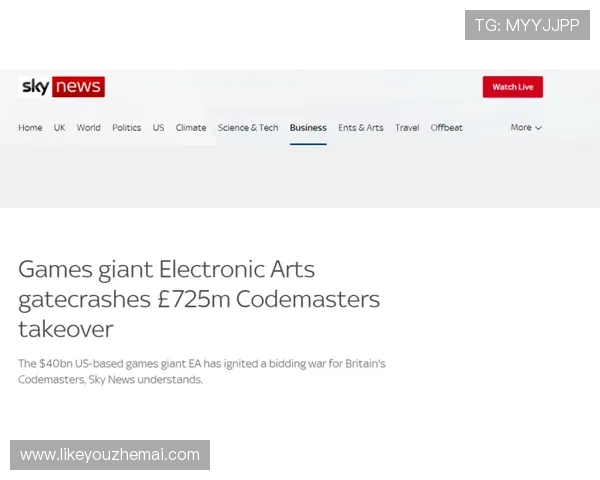Switch to the Ents & Arts section
The height and width of the screenshot is (480, 600).
pyautogui.click(x=361, y=128)
